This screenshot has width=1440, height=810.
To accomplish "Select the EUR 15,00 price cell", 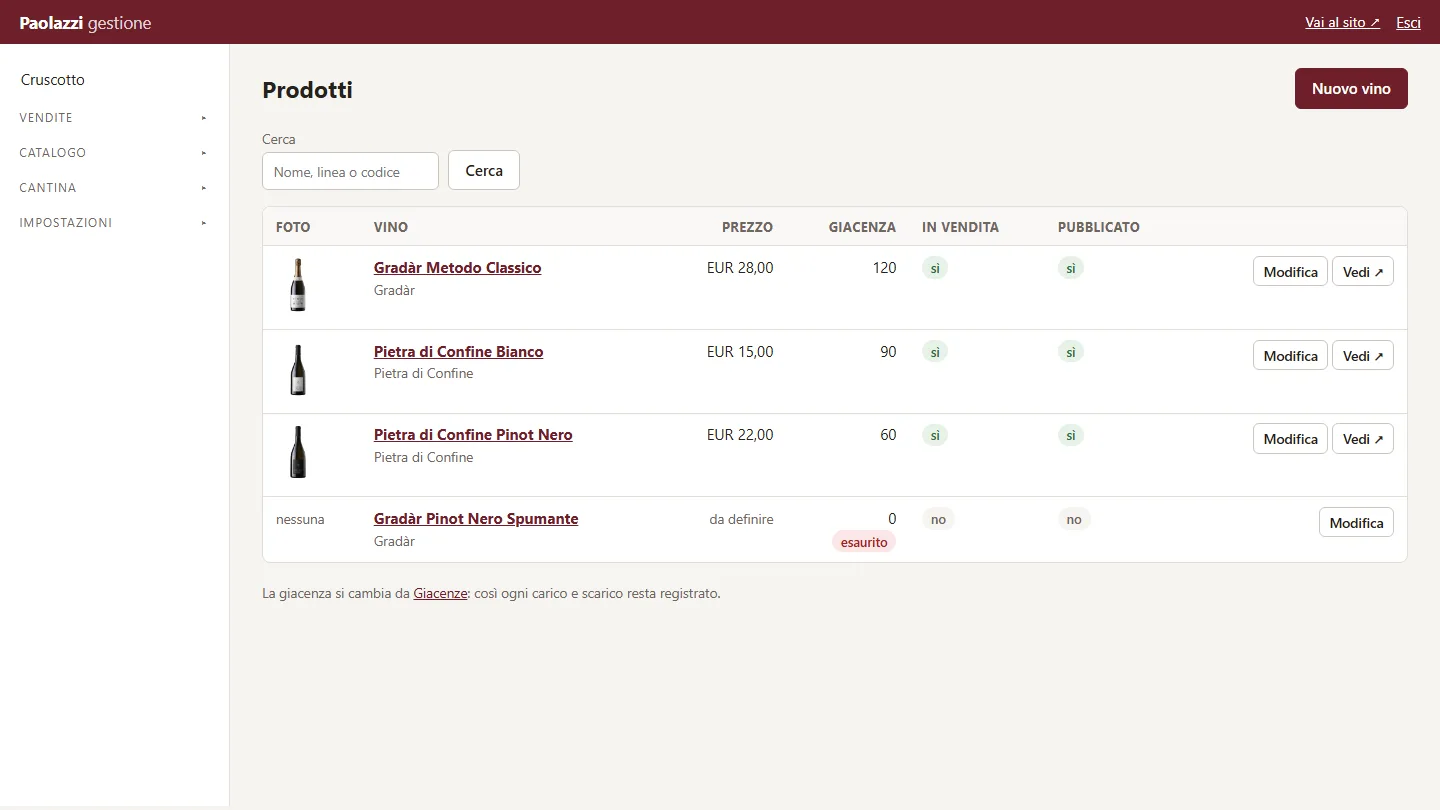I will [740, 352].
